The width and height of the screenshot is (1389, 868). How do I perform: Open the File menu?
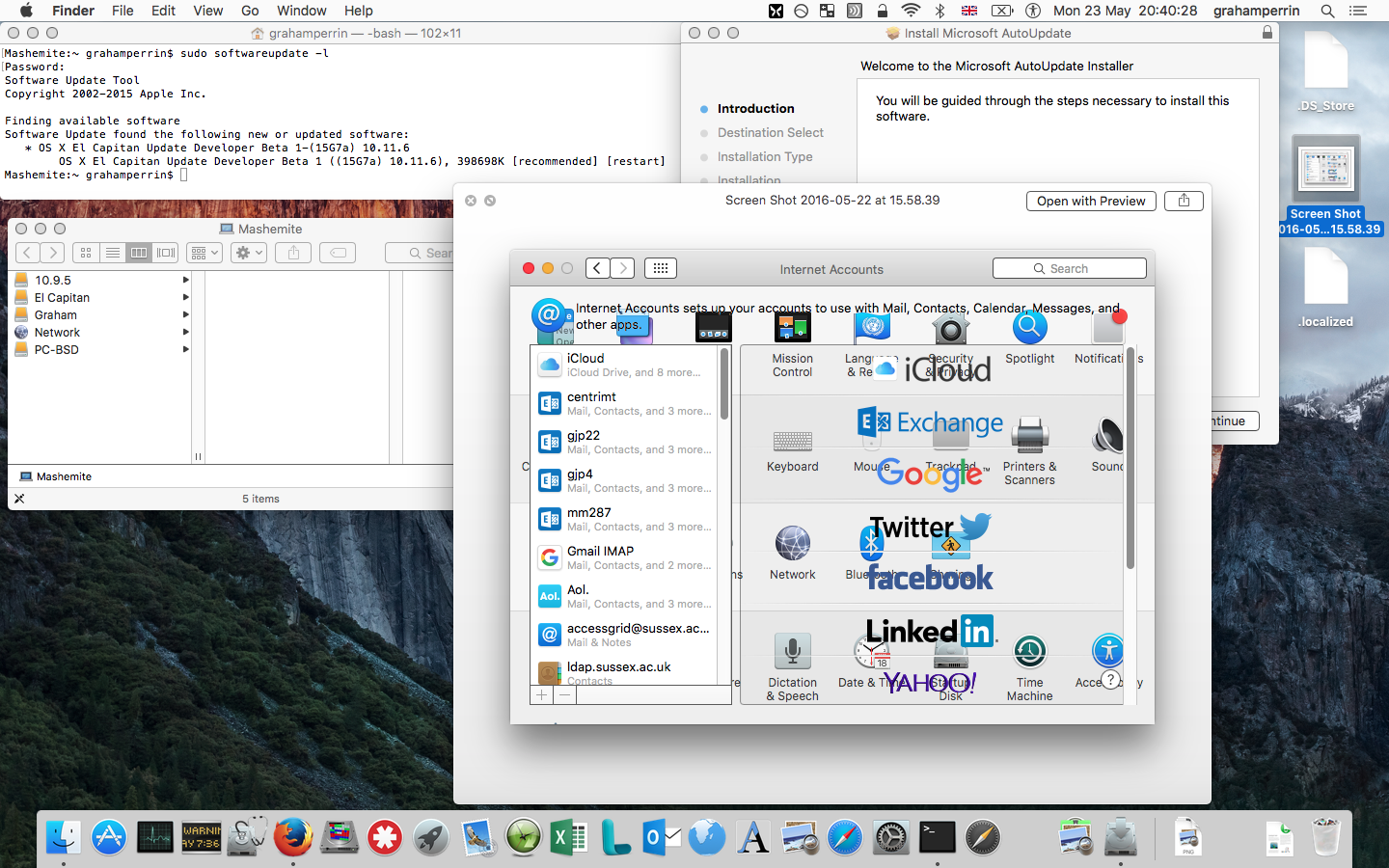123,11
